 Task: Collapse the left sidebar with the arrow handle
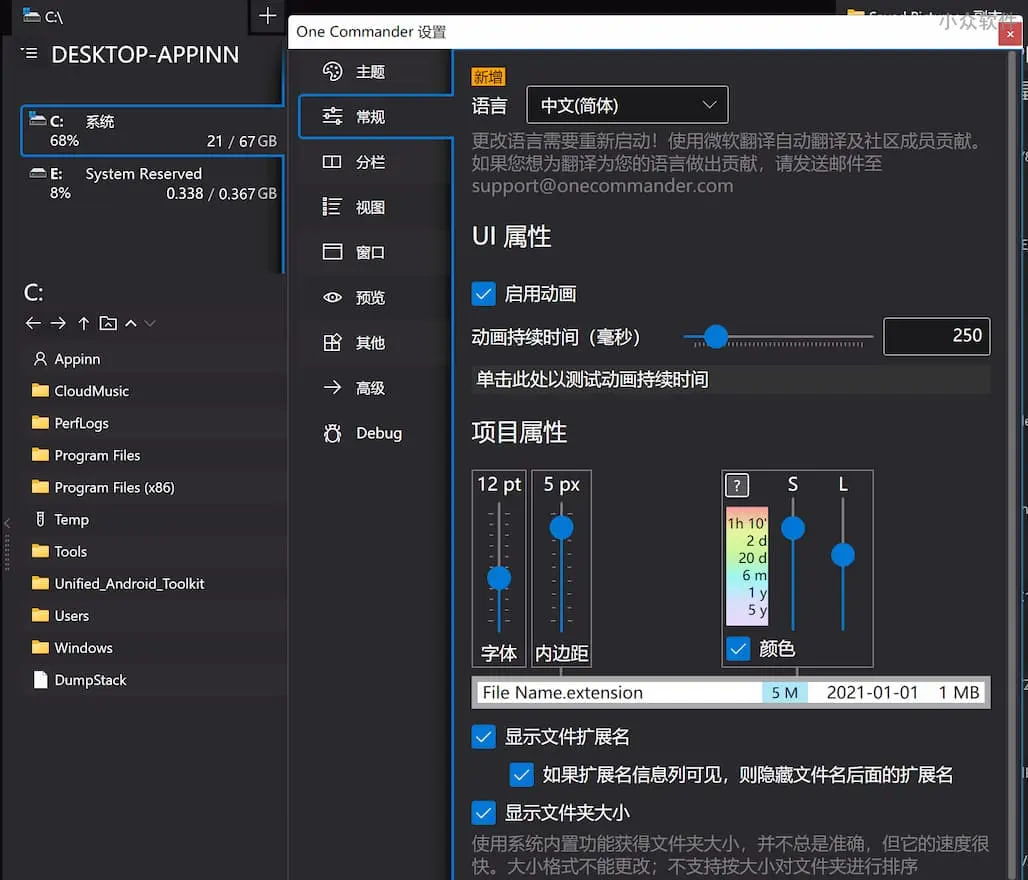click(7, 523)
